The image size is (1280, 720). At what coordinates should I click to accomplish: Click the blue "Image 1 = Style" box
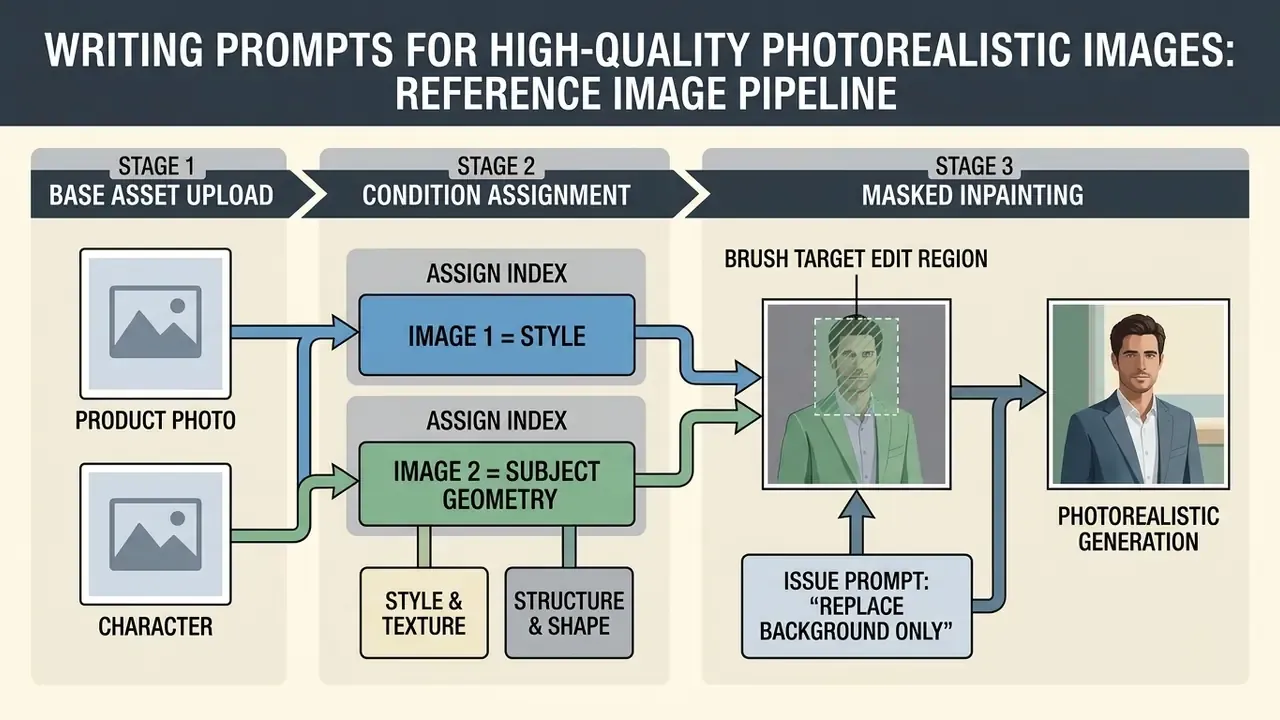pos(496,335)
